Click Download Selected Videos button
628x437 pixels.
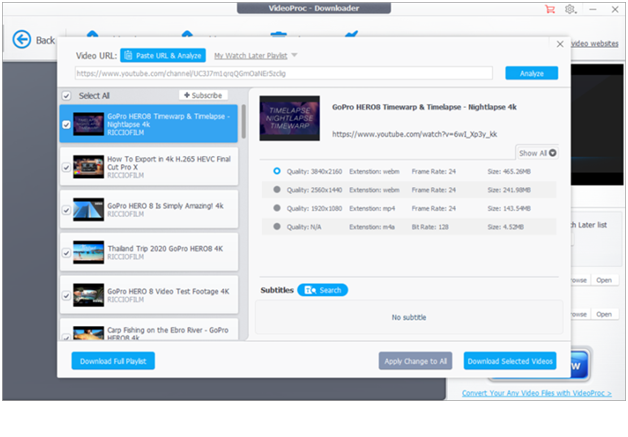(510, 361)
